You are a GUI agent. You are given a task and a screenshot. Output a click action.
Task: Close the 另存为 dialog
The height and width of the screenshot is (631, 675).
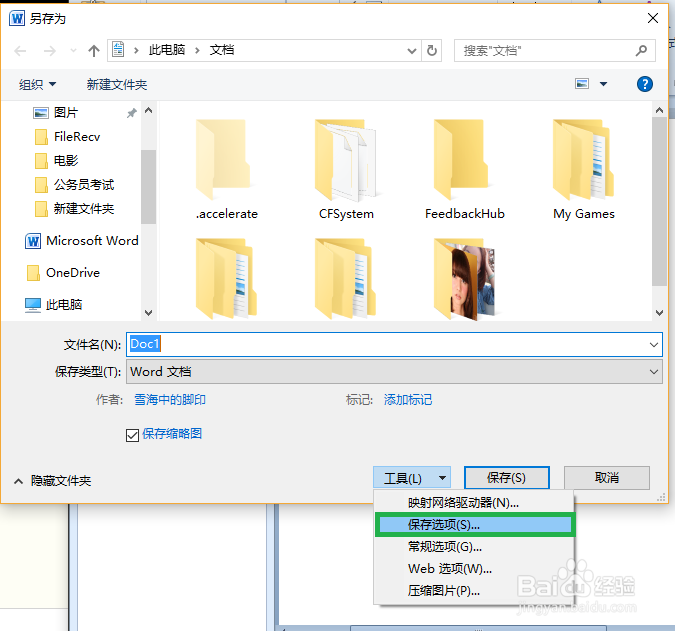pyautogui.click(x=653, y=18)
